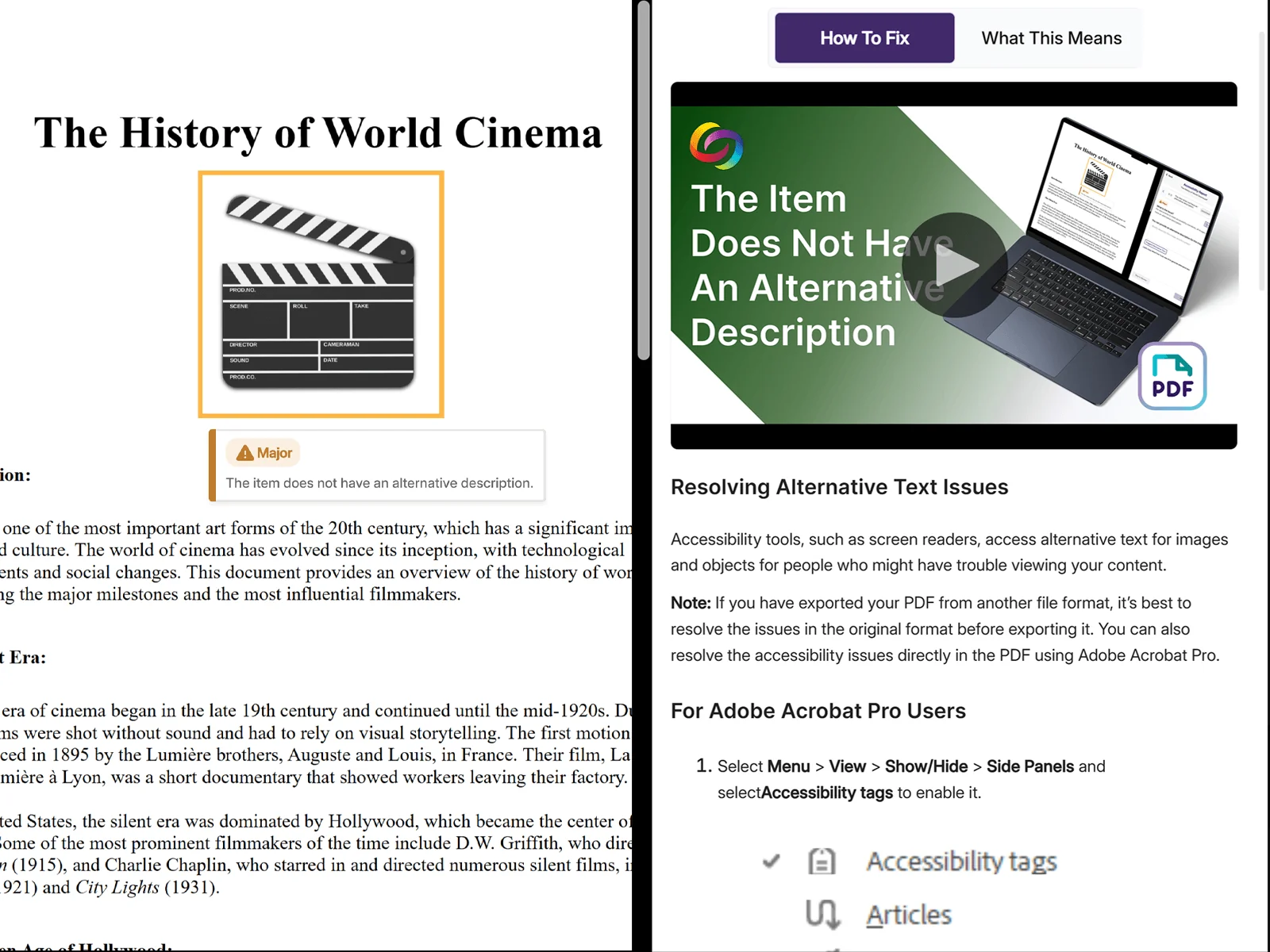Click the help panel scrollbar on right edge
1270x952 pixels.
click(1263, 159)
